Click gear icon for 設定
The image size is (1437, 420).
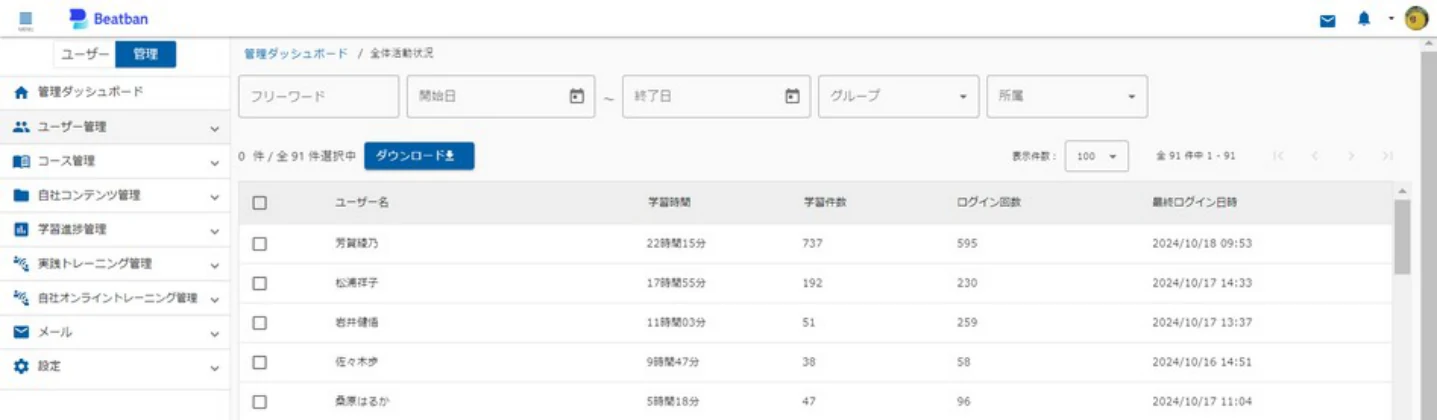tap(21, 366)
